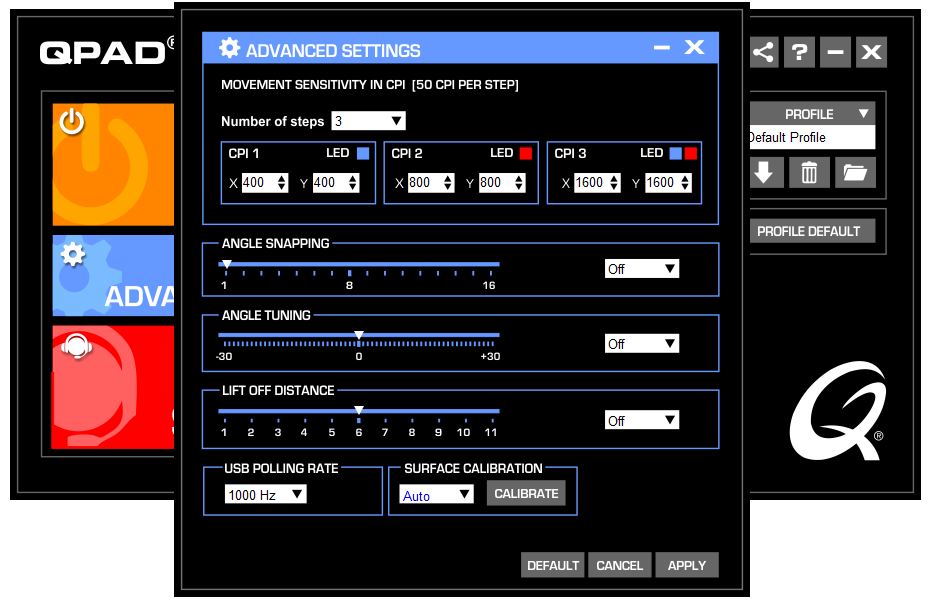Click the CPI 1 blue LED swatch
This screenshot has width=928, height=604.
point(363,153)
